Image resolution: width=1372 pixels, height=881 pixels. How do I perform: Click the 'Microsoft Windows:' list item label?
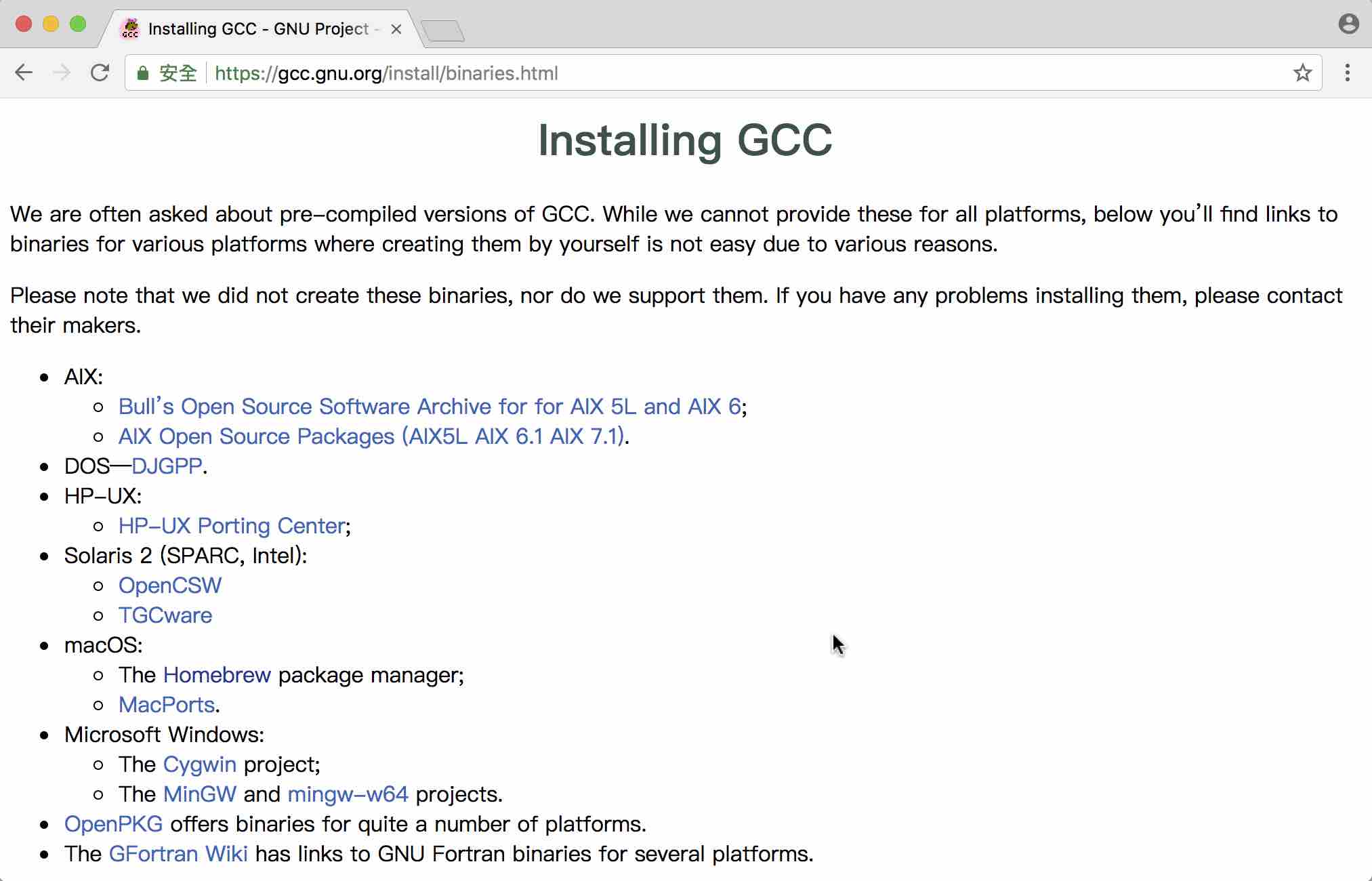165,735
